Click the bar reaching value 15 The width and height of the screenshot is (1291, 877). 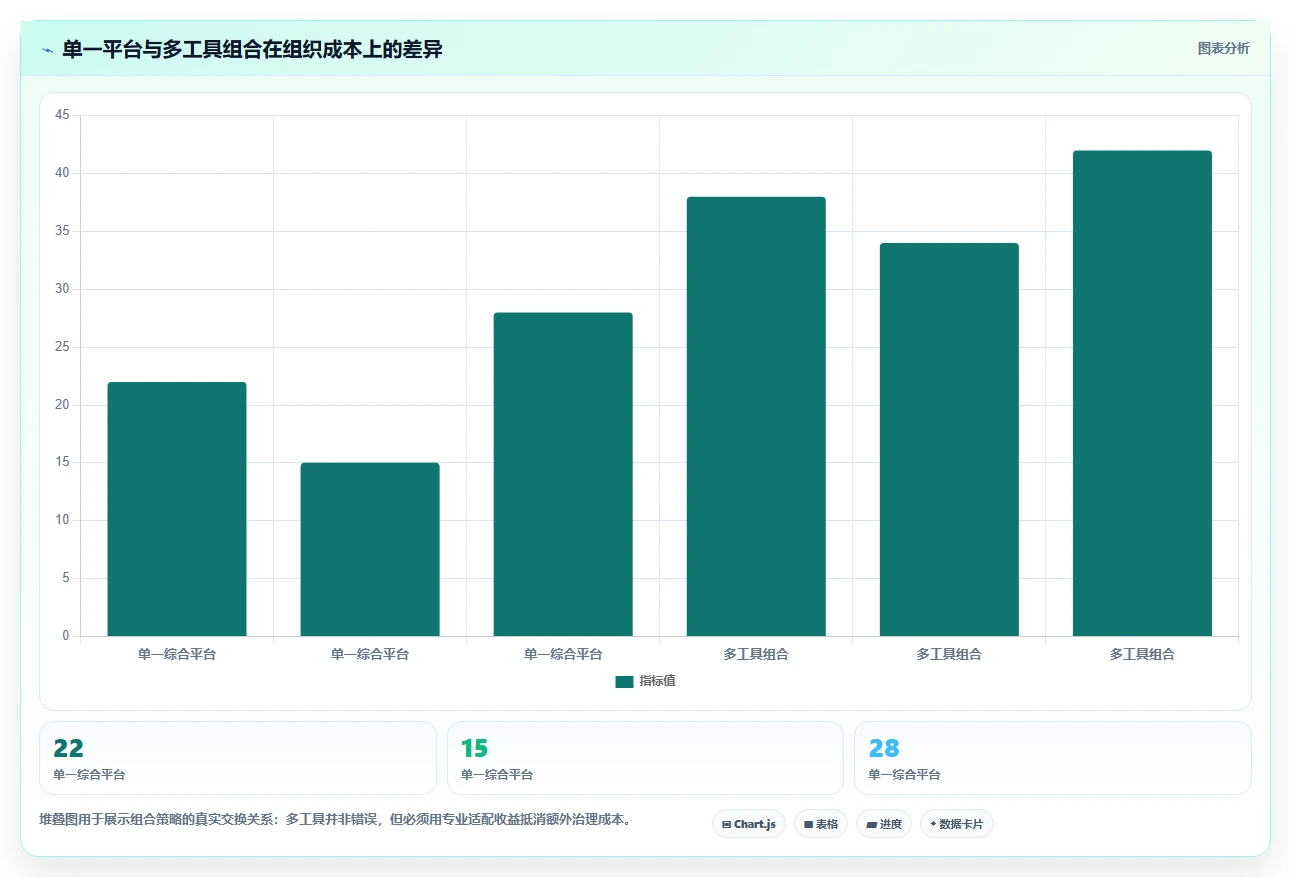click(370, 549)
